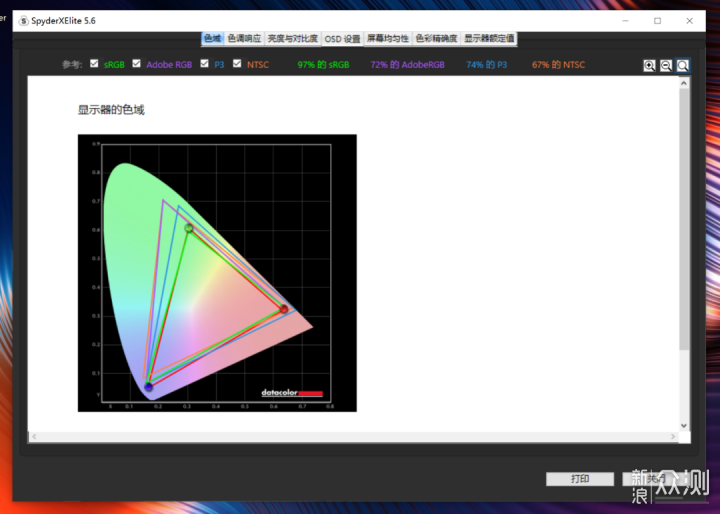
Task: Uncheck the sRGB reference checkbox
Action: 94,63
